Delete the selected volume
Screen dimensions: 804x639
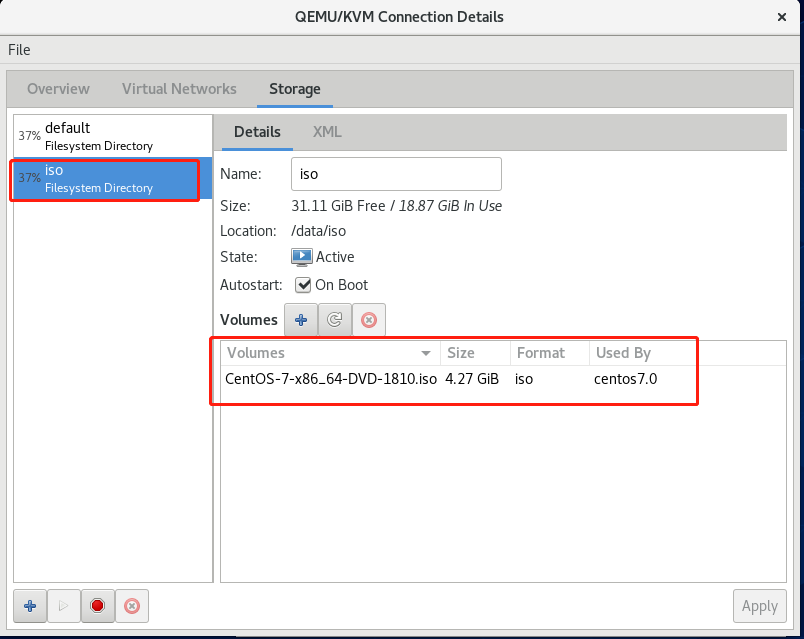(369, 320)
